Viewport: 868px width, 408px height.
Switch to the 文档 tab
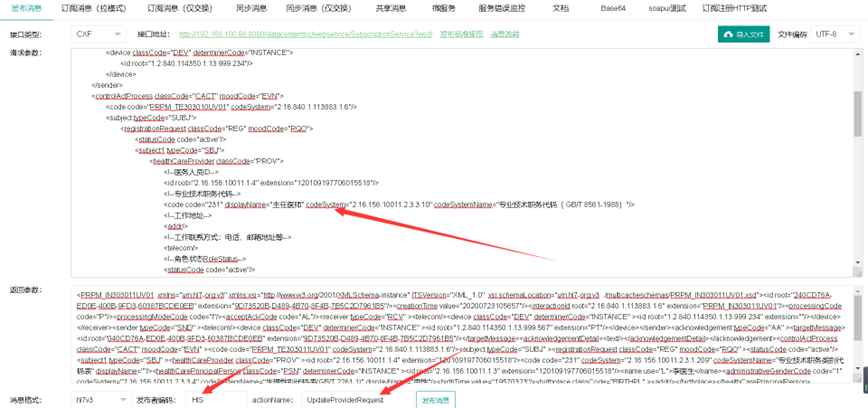(x=560, y=9)
